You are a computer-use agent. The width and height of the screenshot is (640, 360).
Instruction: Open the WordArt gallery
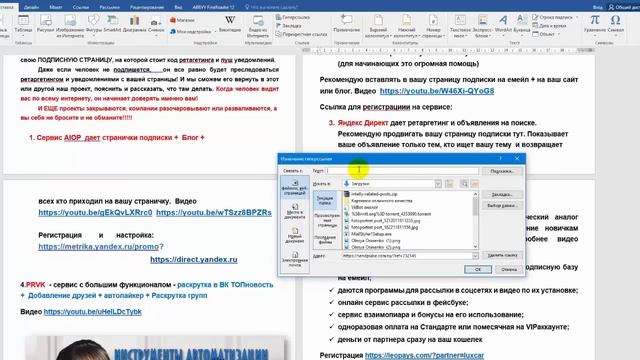coord(503,24)
